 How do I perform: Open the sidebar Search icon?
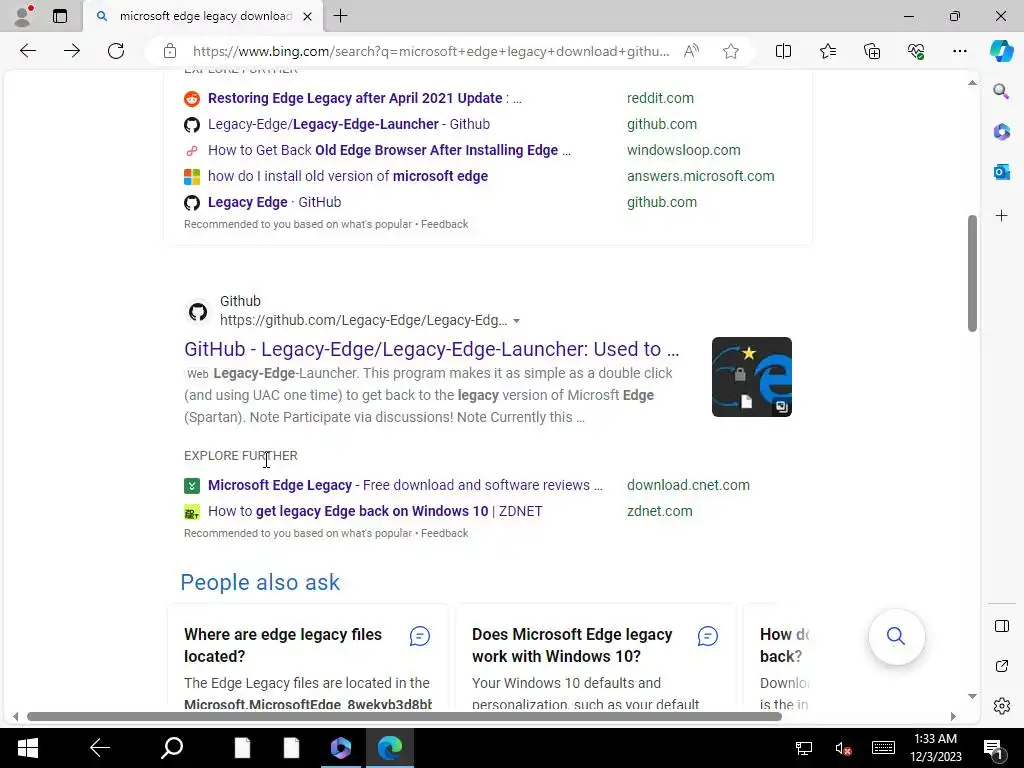1001,91
